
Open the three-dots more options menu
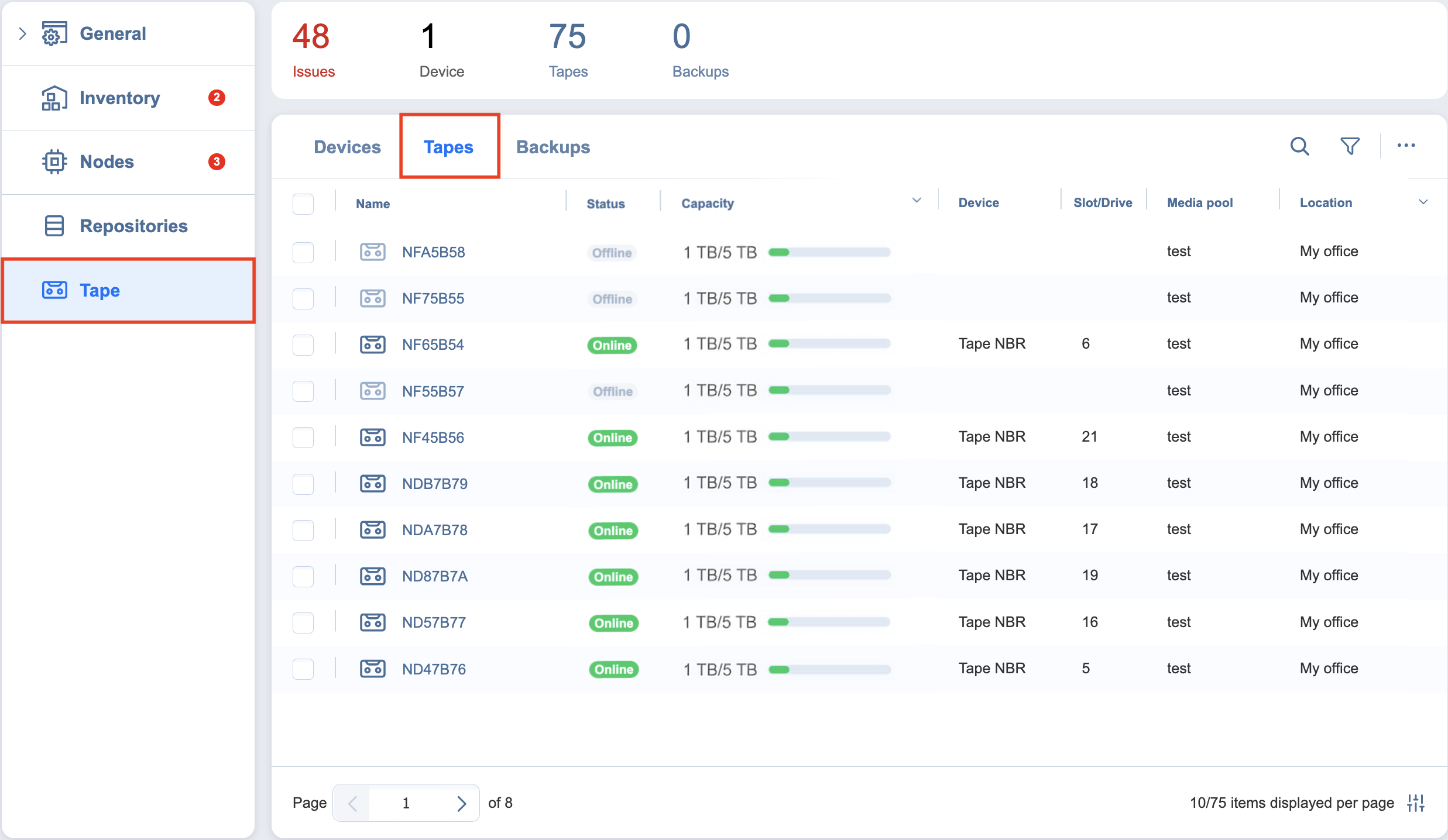tap(1406, 146)
